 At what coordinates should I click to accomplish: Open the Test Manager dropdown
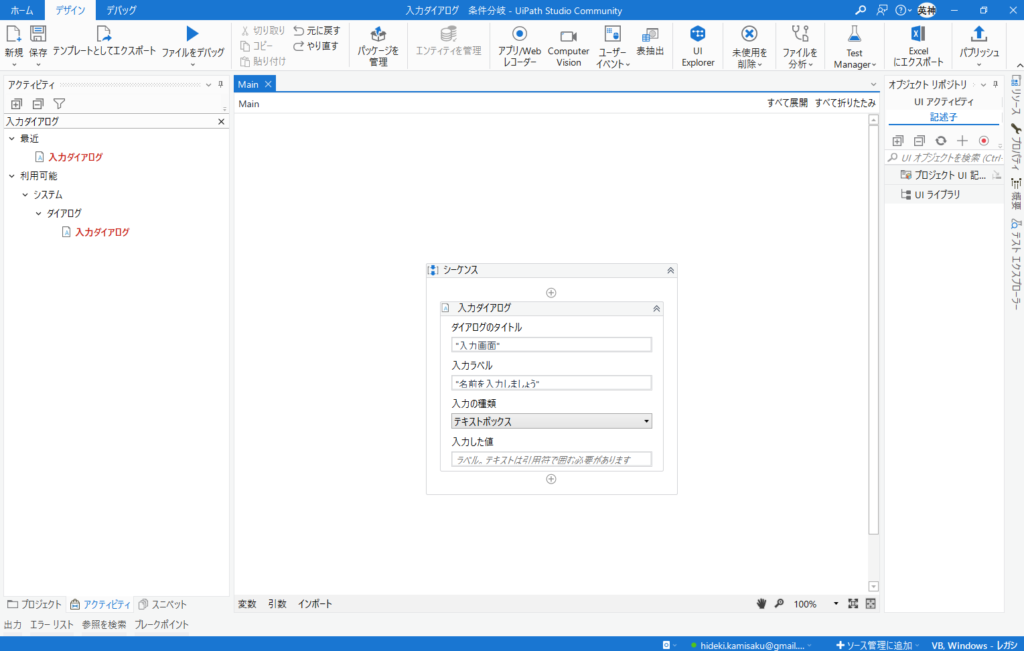coord(854,46)
